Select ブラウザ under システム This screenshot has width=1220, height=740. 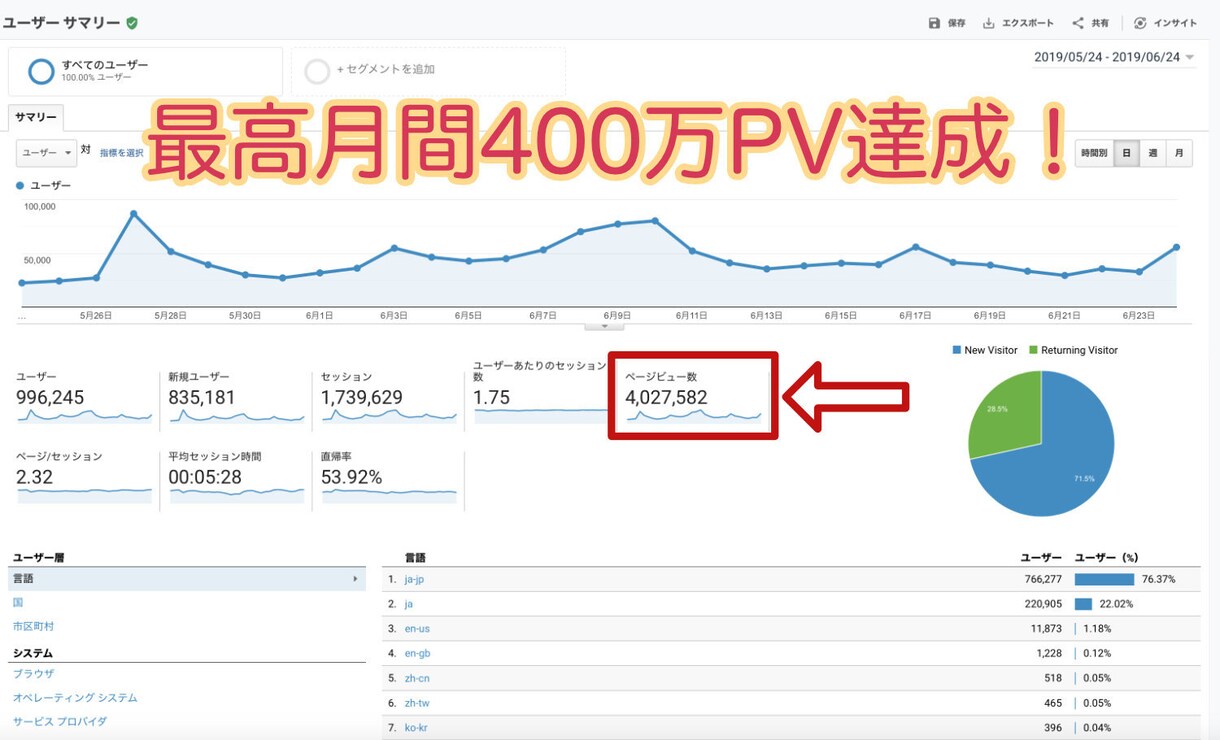pyautogui.click(x=33, y=674)
